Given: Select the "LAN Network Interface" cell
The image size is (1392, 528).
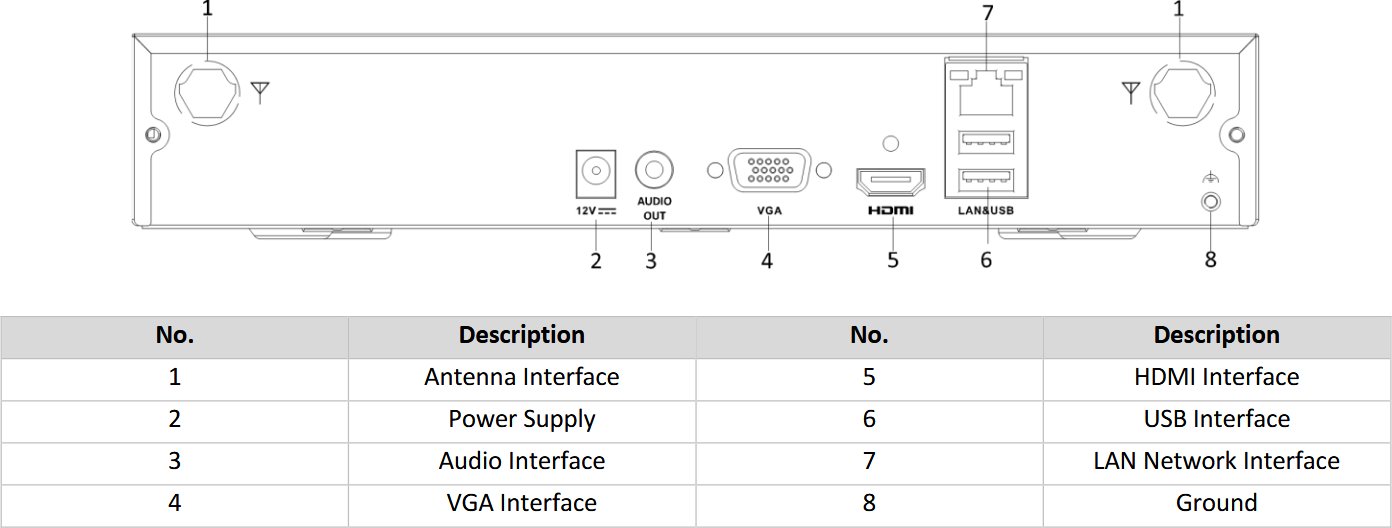Looking at the screenshot, I should point(1216,461).
